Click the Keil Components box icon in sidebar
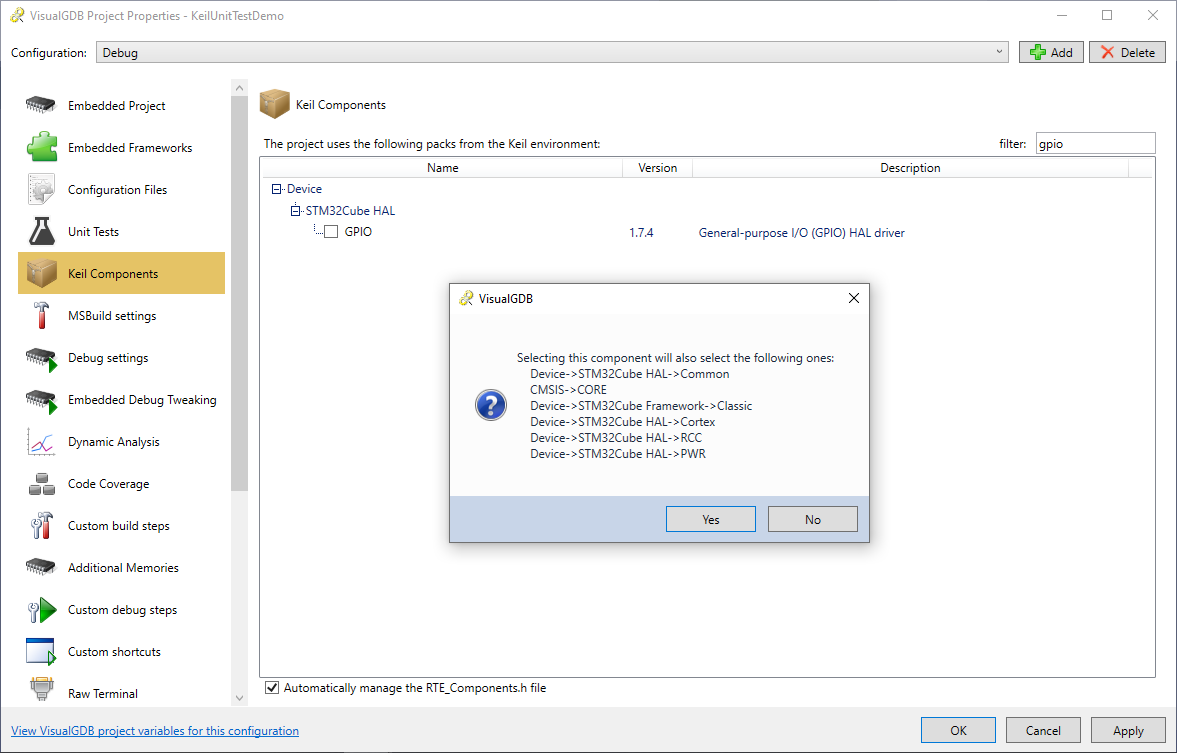The image size is (1177, 753). [41, 273]
